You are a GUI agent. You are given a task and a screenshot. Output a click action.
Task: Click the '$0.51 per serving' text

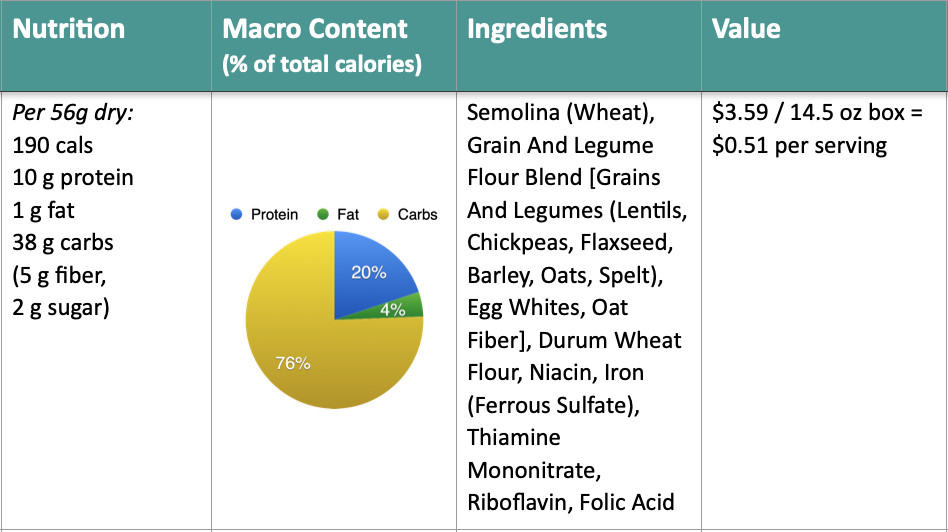pyautogui.click(x=799, y=145)
